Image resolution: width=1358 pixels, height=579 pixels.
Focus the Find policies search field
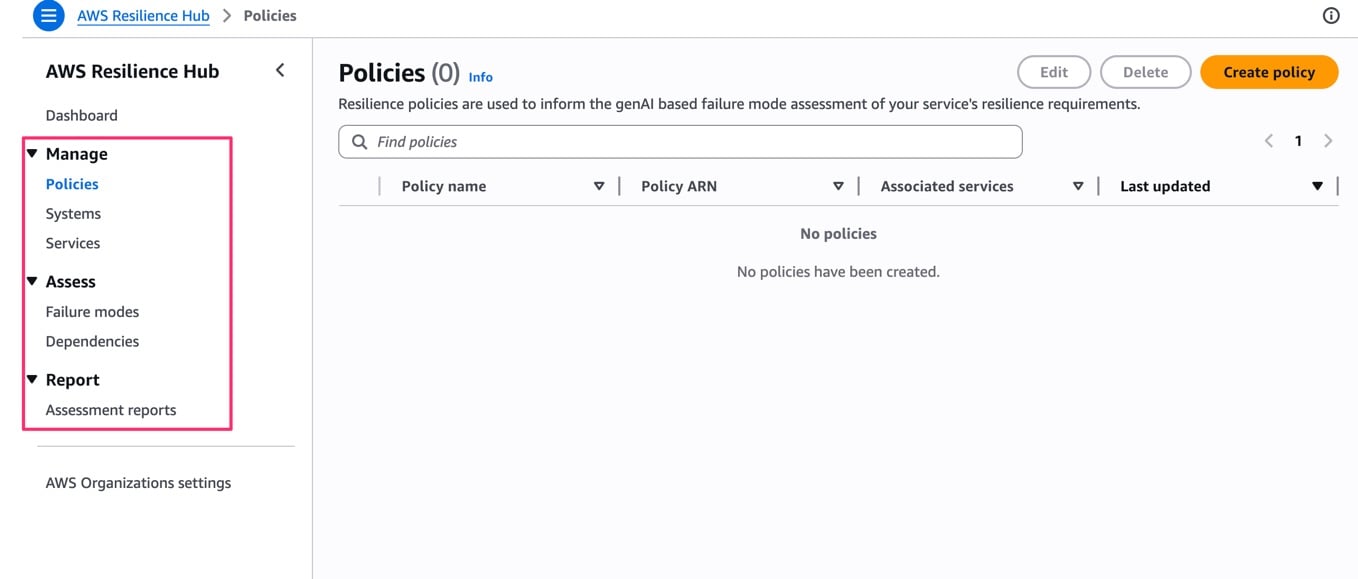680,142
